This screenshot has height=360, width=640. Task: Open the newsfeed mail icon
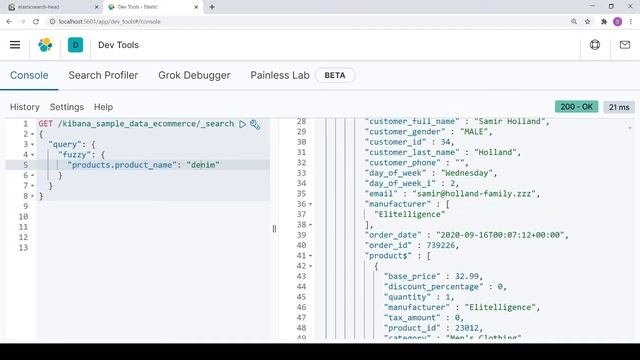tap(624, 45)
